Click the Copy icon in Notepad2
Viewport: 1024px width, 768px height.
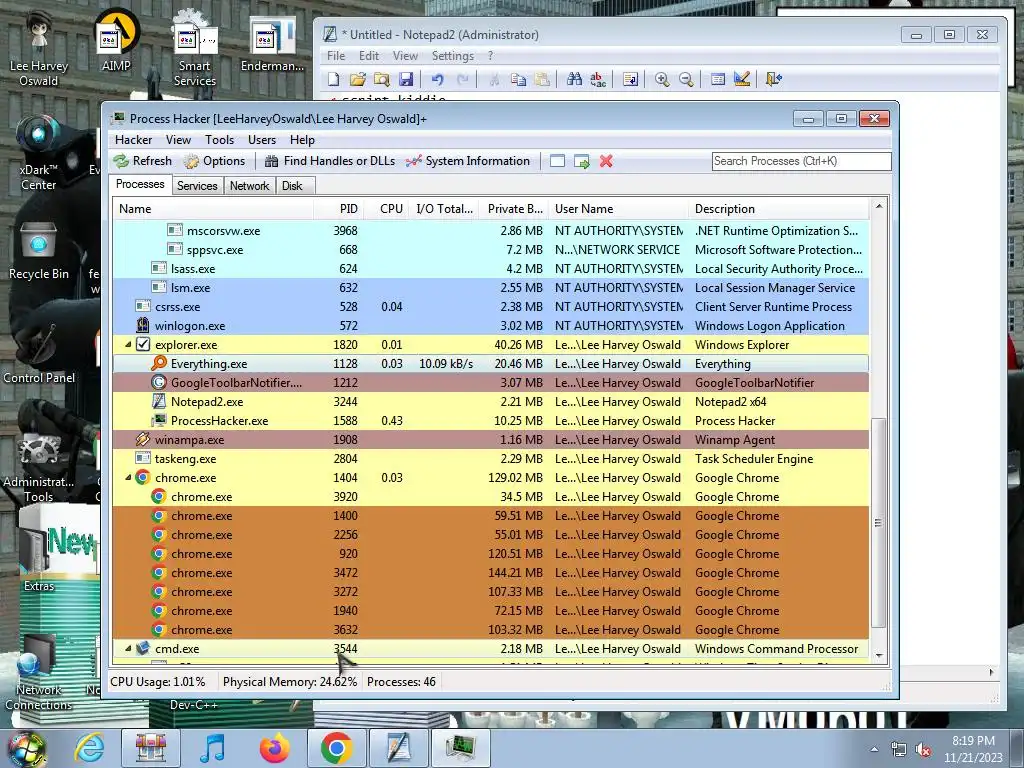pyautogui.click(x=519, y=80)
